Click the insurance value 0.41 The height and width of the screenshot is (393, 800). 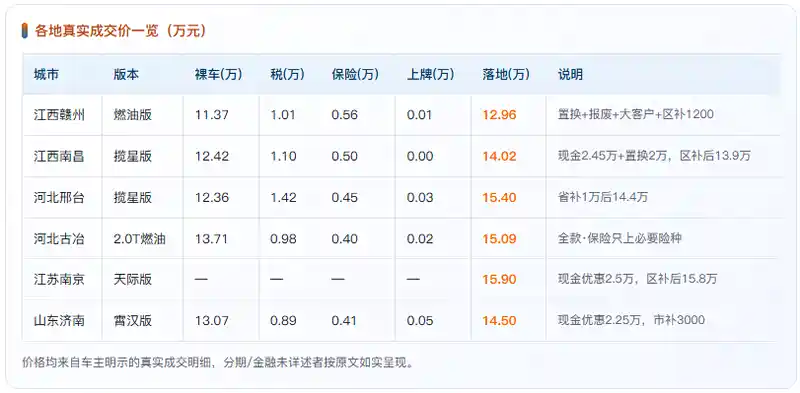click(344, 321)
